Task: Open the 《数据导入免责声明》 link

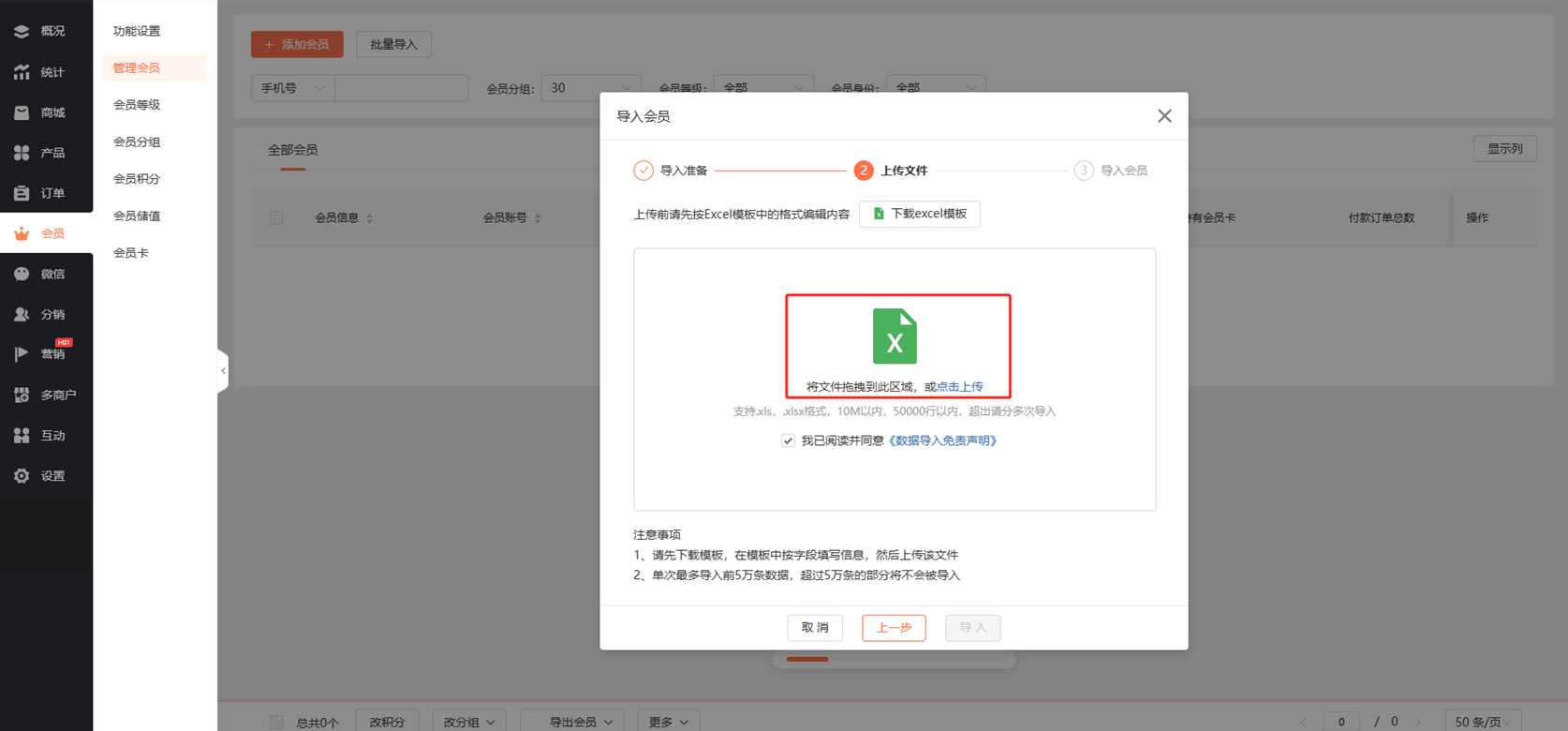Action: [942, 440]
